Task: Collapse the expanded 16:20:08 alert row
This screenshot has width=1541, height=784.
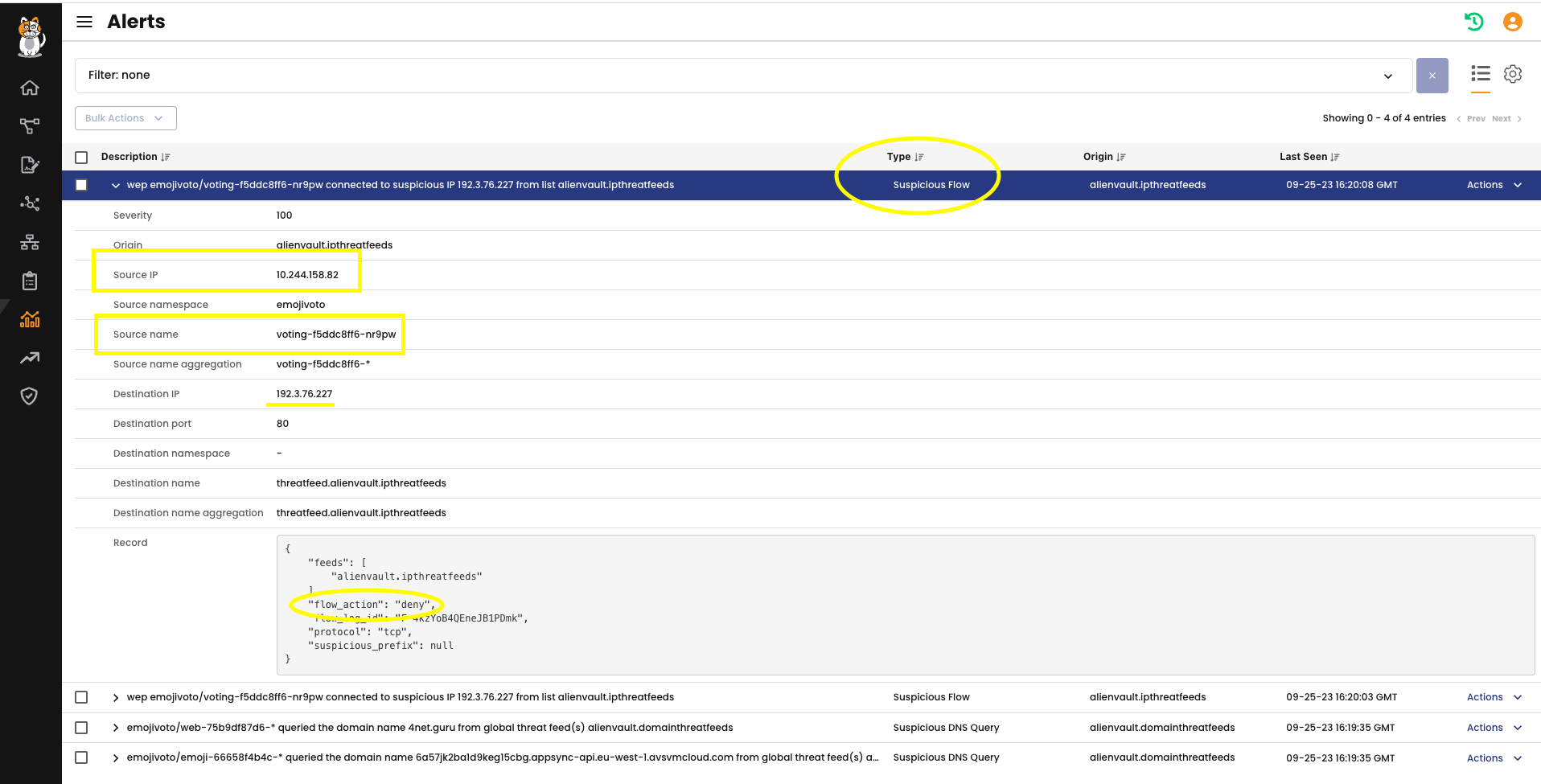Action: pyautogui.click(x=116, y=185)
